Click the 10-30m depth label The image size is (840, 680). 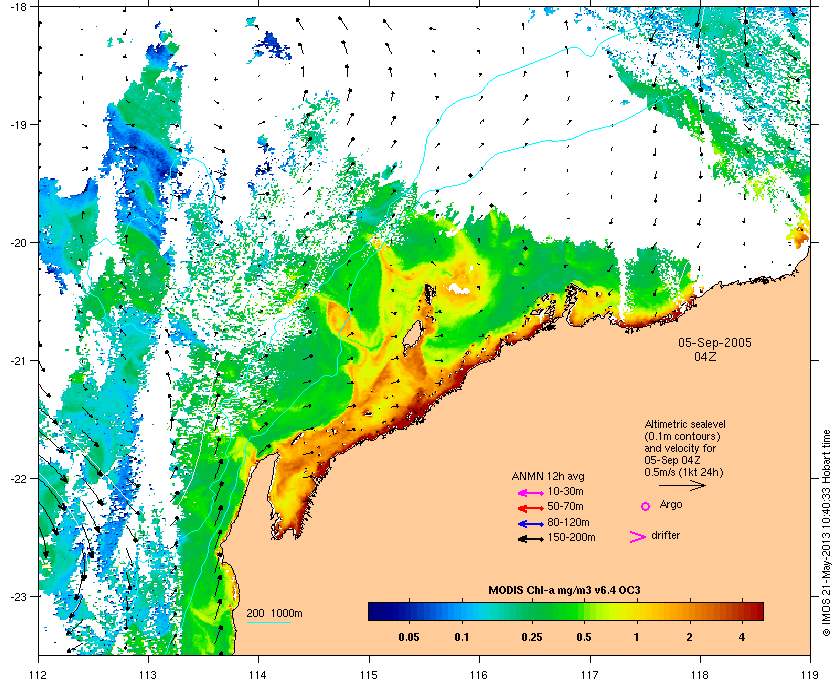pyautogui.click(x=565, y=491)
